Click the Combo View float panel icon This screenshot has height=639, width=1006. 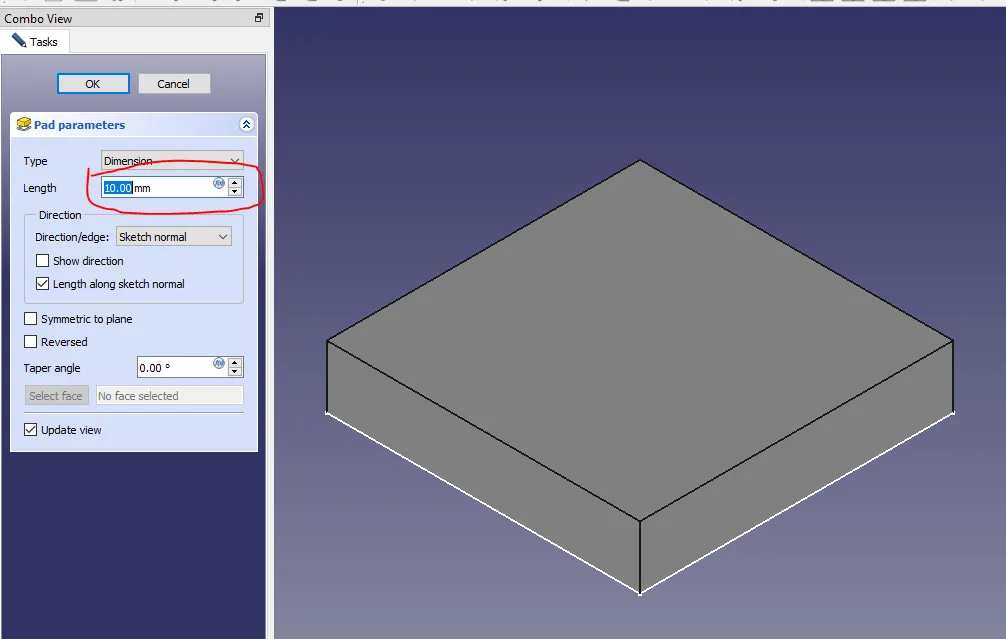(259, 18)
